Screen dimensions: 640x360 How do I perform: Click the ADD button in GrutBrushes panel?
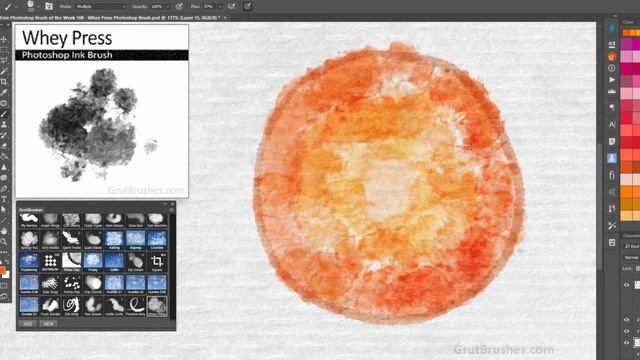click(x=27, y=324)
